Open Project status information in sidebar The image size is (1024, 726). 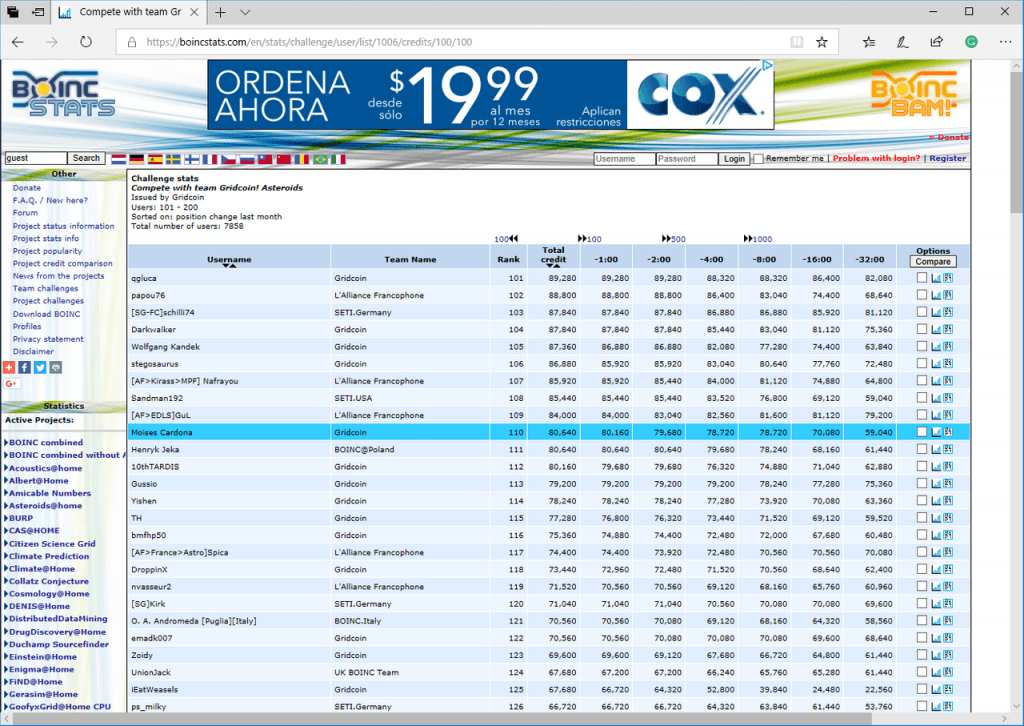(x=63, y=226)
